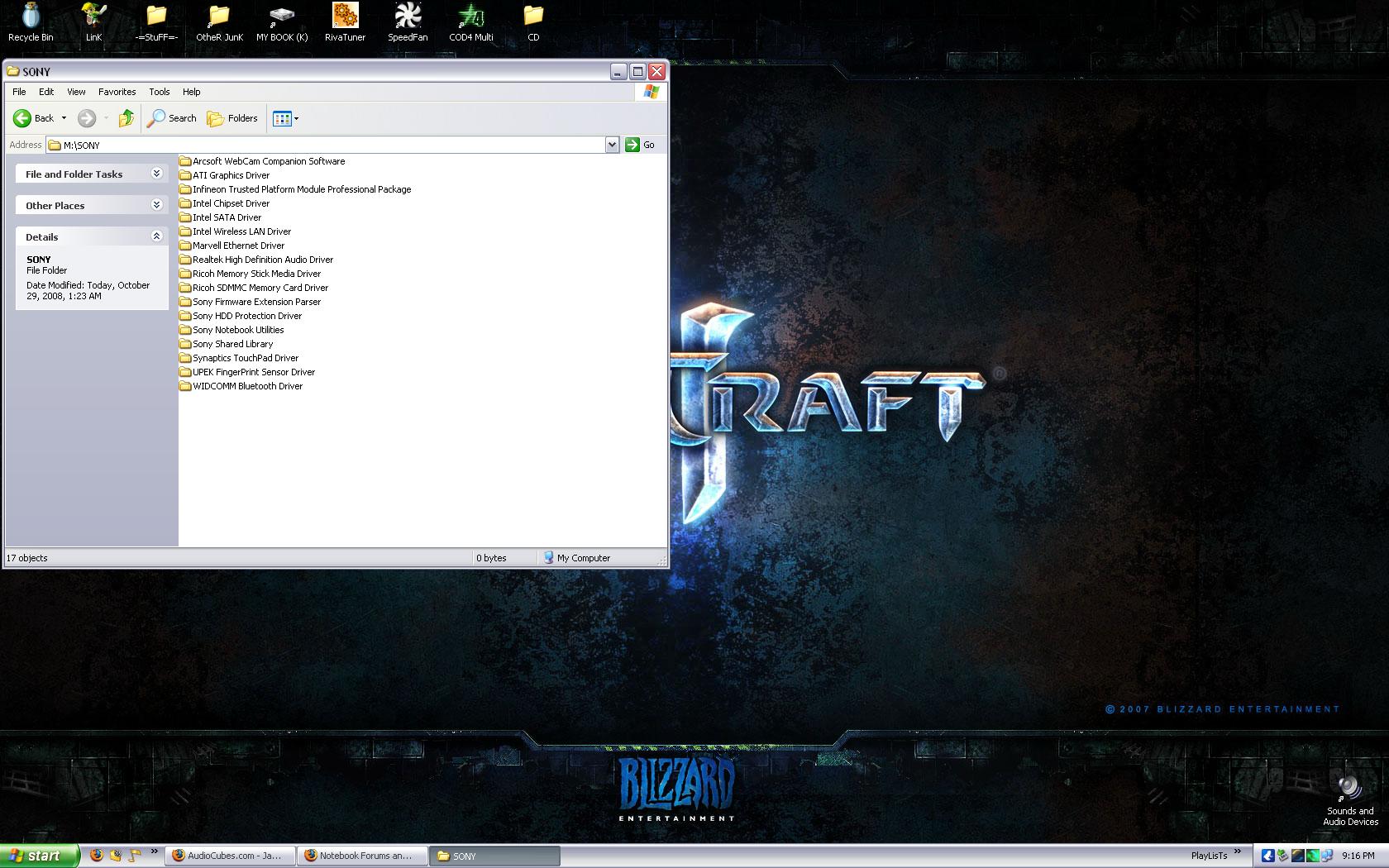Open the File menu

pos(19,92)
